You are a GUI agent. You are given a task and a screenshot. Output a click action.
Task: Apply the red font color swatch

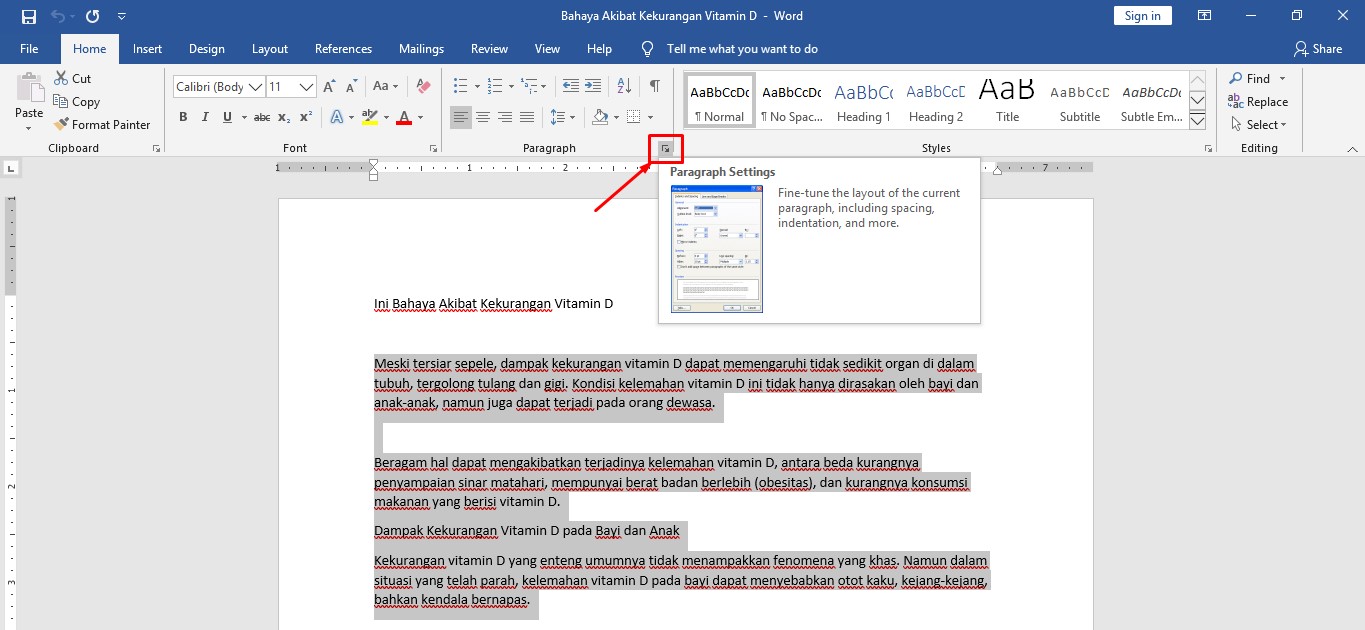point(404,117)
